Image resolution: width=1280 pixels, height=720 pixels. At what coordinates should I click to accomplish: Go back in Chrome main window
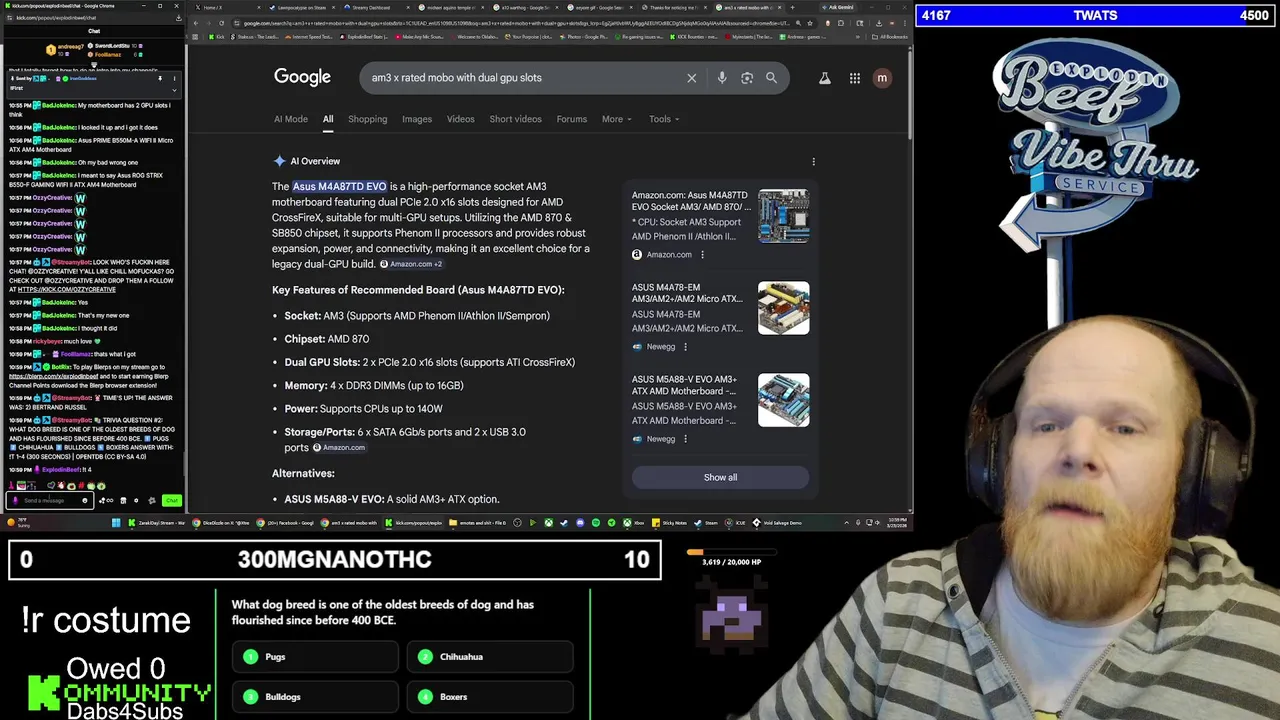pos(197,23)
